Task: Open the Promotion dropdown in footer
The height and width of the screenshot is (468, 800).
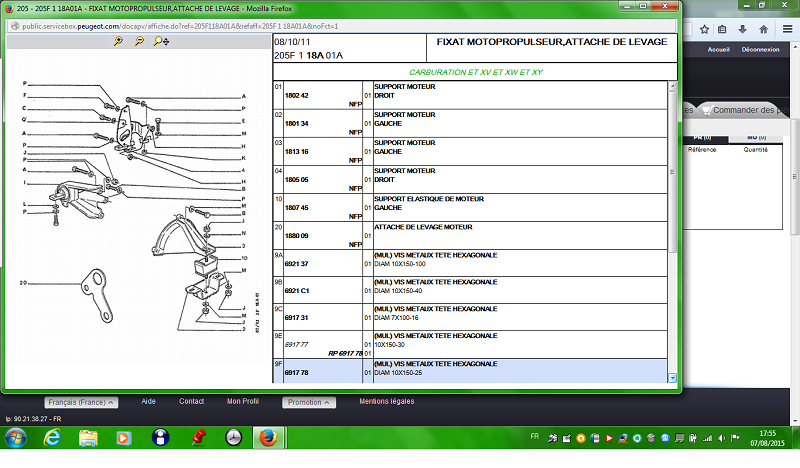Action: [x=309, y=402]
